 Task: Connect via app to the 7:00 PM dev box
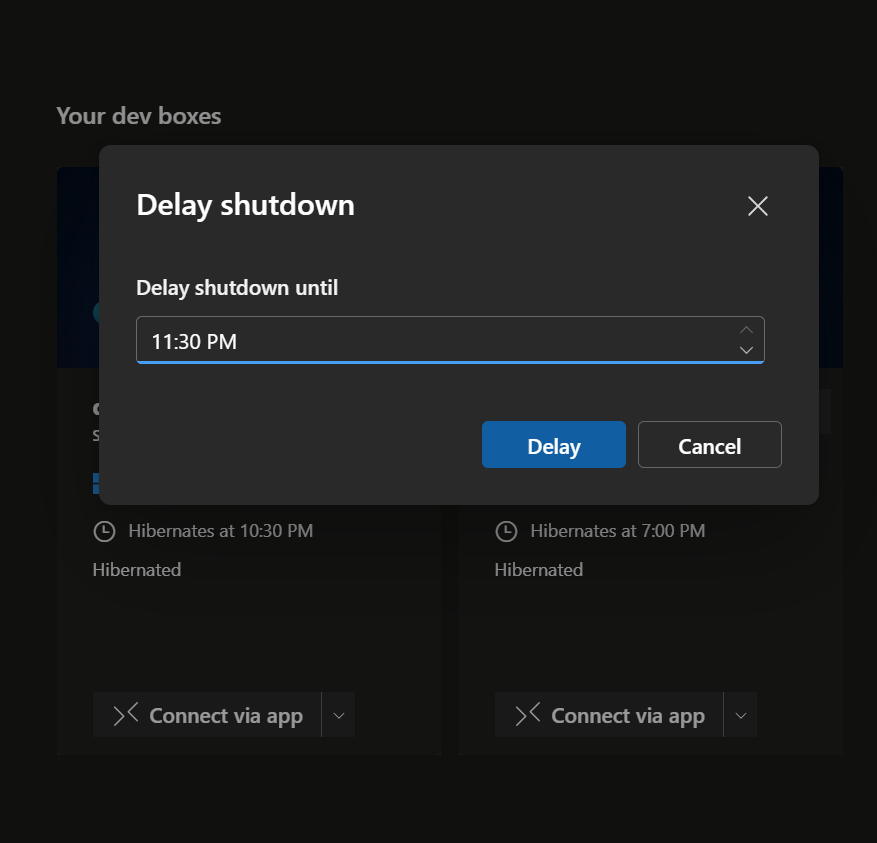pos(609,715)
